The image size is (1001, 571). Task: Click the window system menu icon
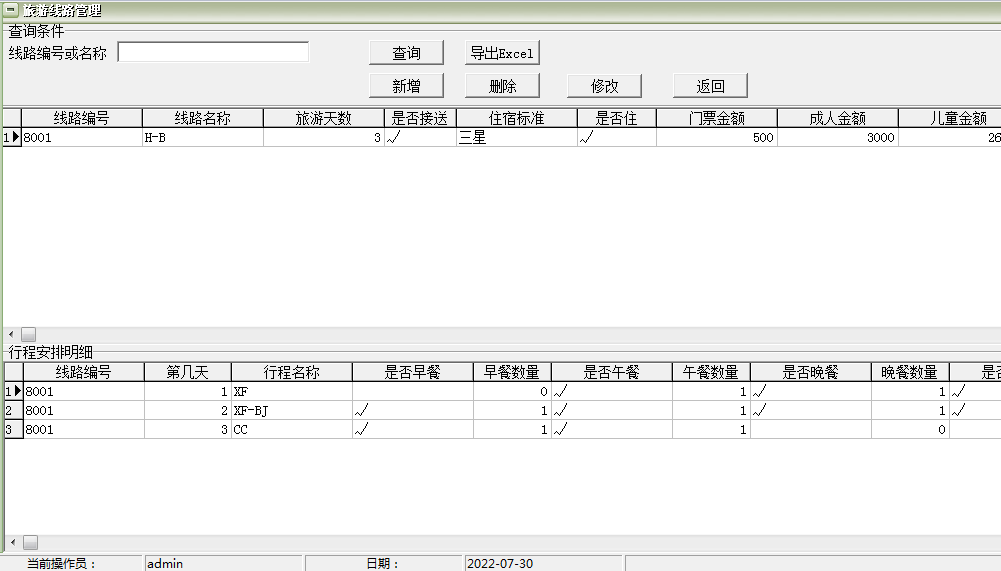point(11,10)
